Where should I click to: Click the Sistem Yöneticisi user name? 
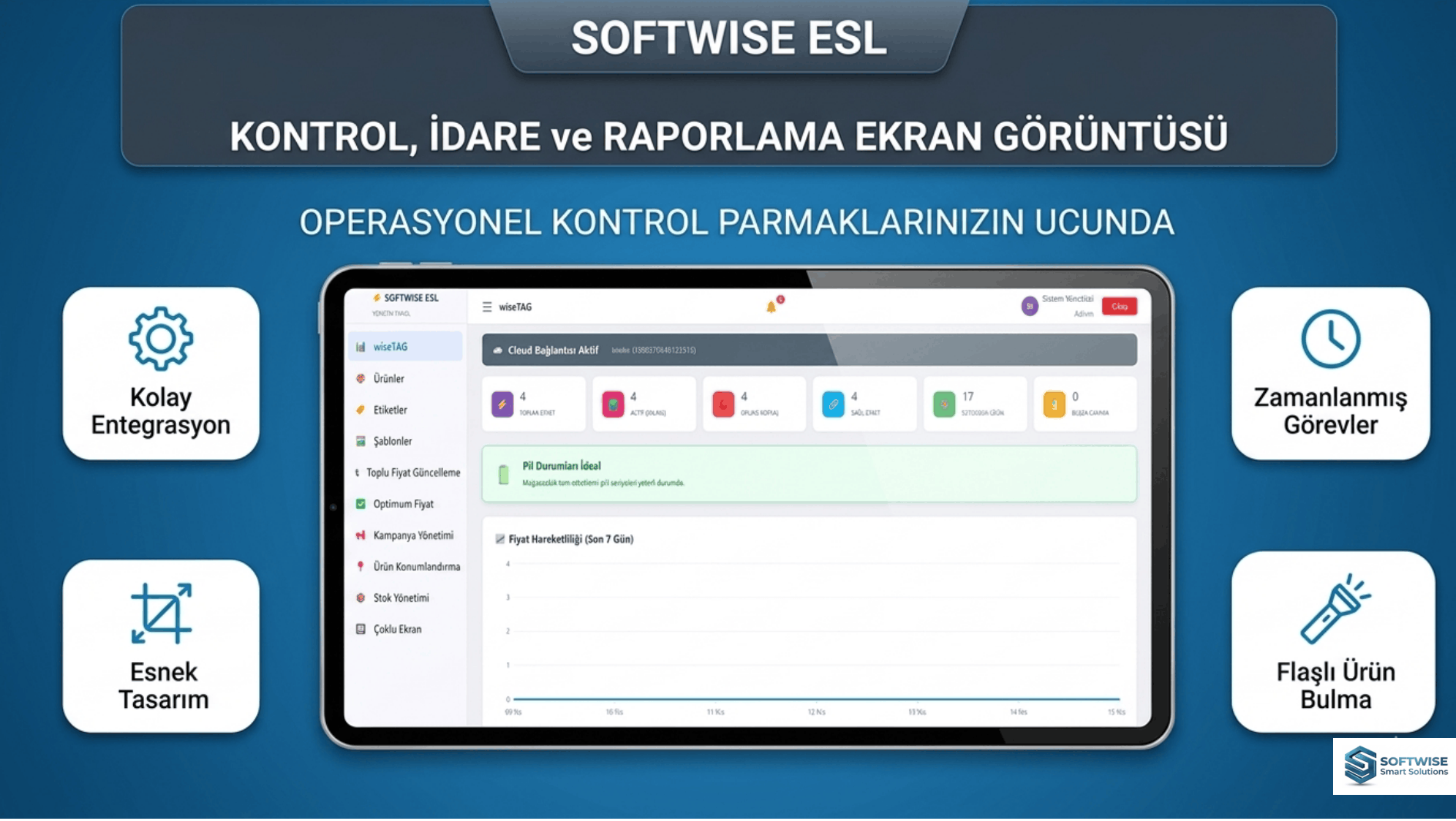1068,299
